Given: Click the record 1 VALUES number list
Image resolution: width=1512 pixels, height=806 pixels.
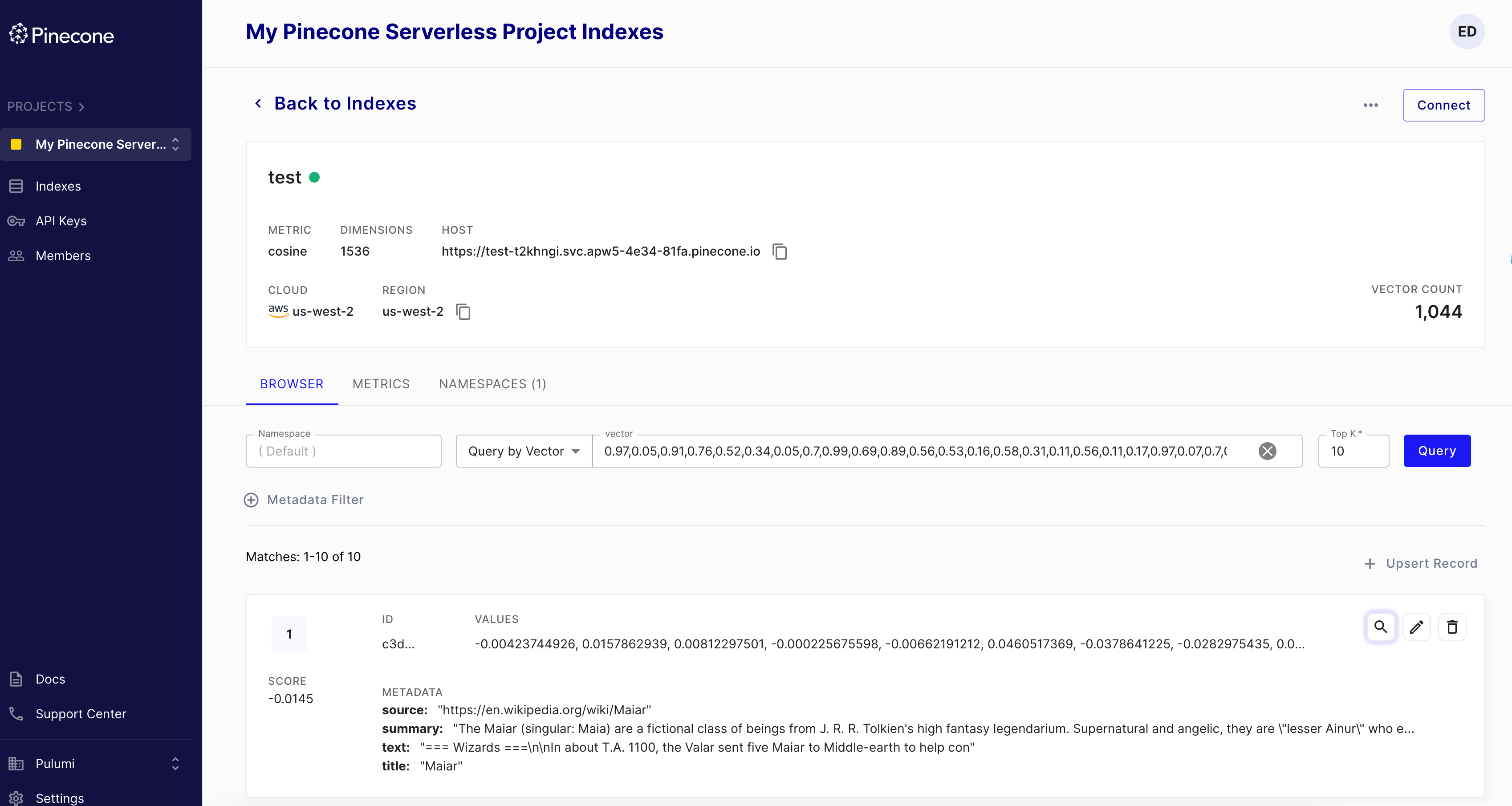Looking at the screenshot, I should click(x=889, y=644).
